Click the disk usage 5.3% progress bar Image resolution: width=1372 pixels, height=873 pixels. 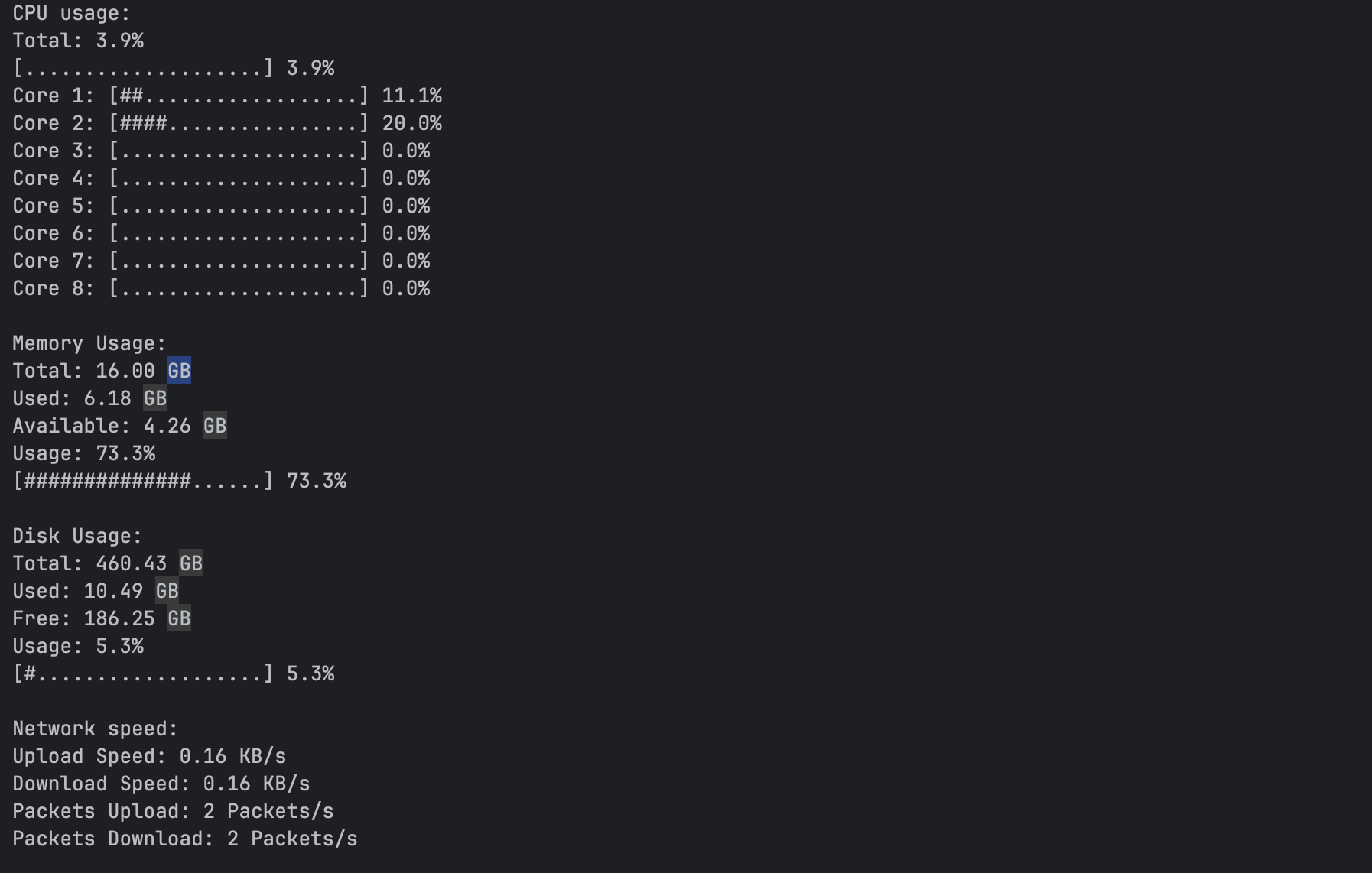point(143,673)
